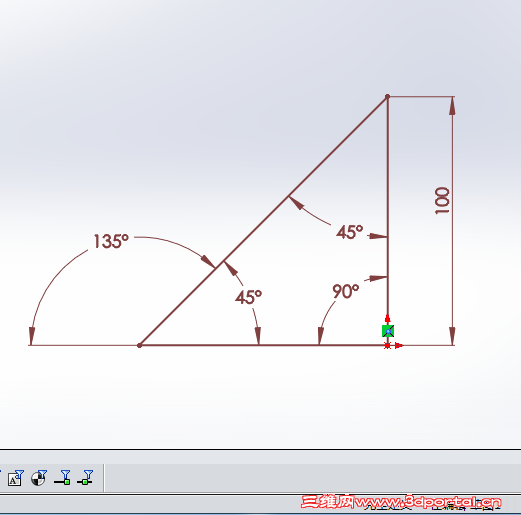Image resolution: width=521 pixels, height=515 pixels.
Task: Select the top vertex endpoint of the triangle
Action: click(x=387, y=96)
